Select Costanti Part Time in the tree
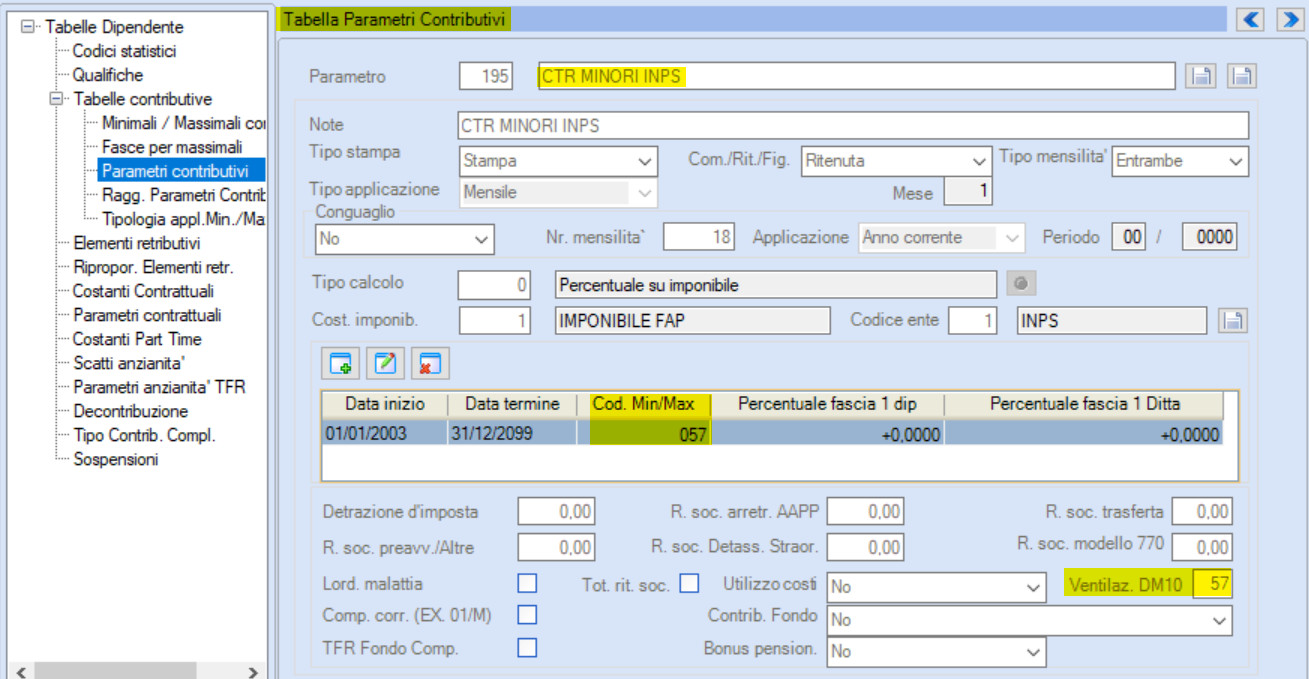Screen dimensions: 1309x679 click(137, 339)
